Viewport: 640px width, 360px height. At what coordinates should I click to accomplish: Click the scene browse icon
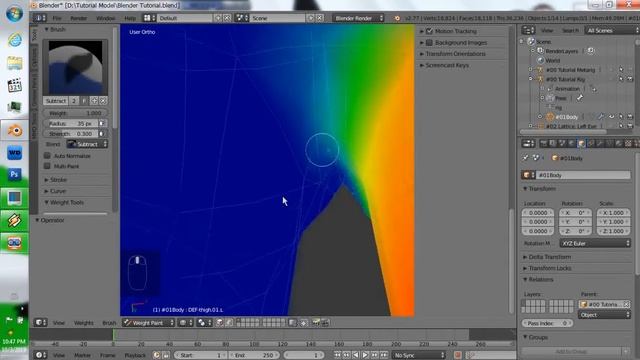pos(242,18)
